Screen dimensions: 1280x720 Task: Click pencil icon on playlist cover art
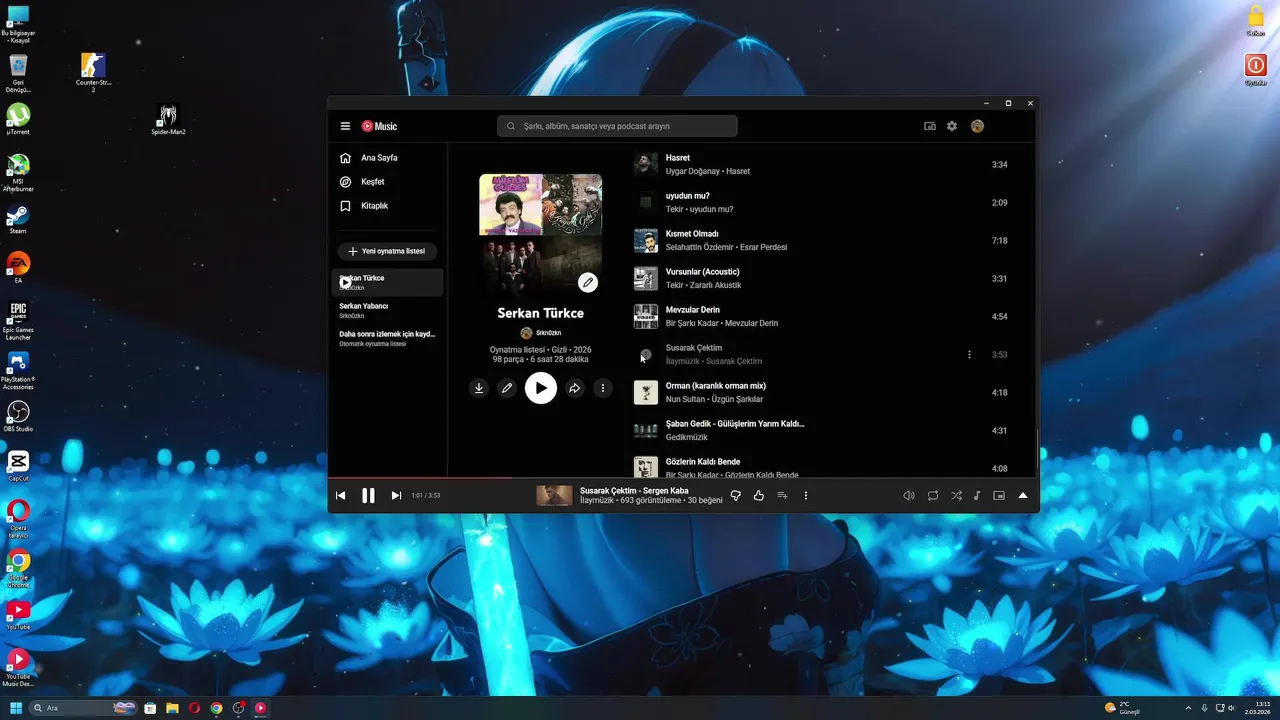click(588, 282)
